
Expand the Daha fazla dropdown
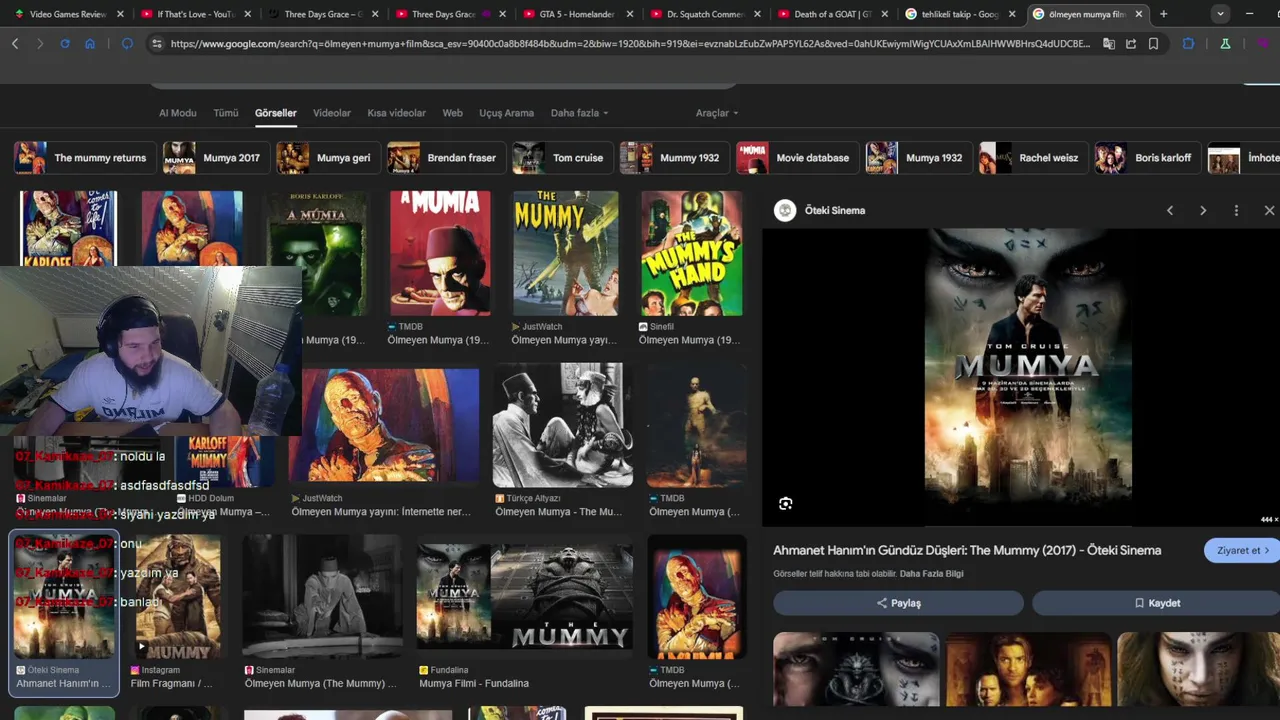click(579, 113)
